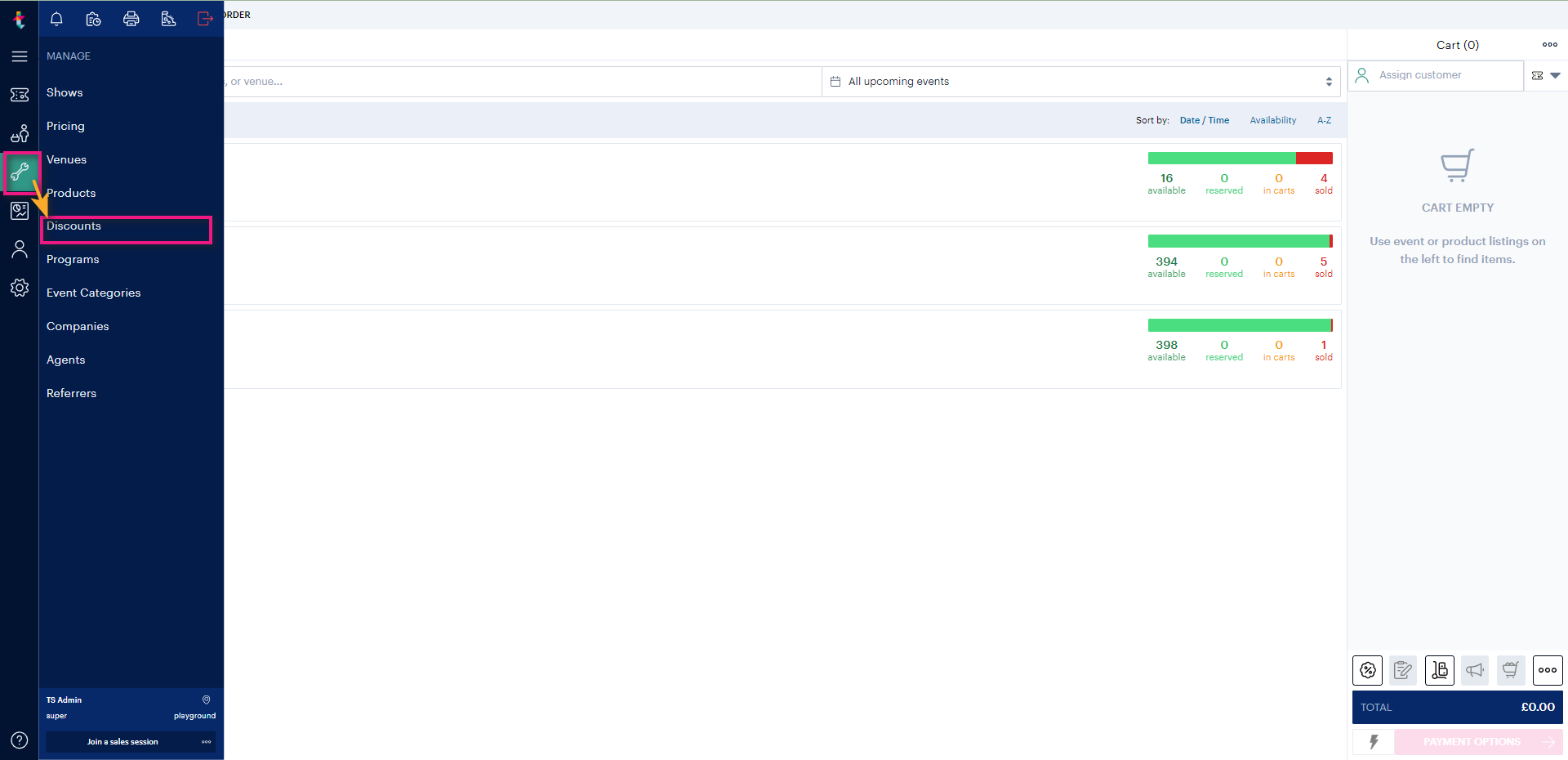Open the cart ellipsis menu at the top
Image resolution: width=1568 pixels, height=760 pixels.
pos(1550,45)
